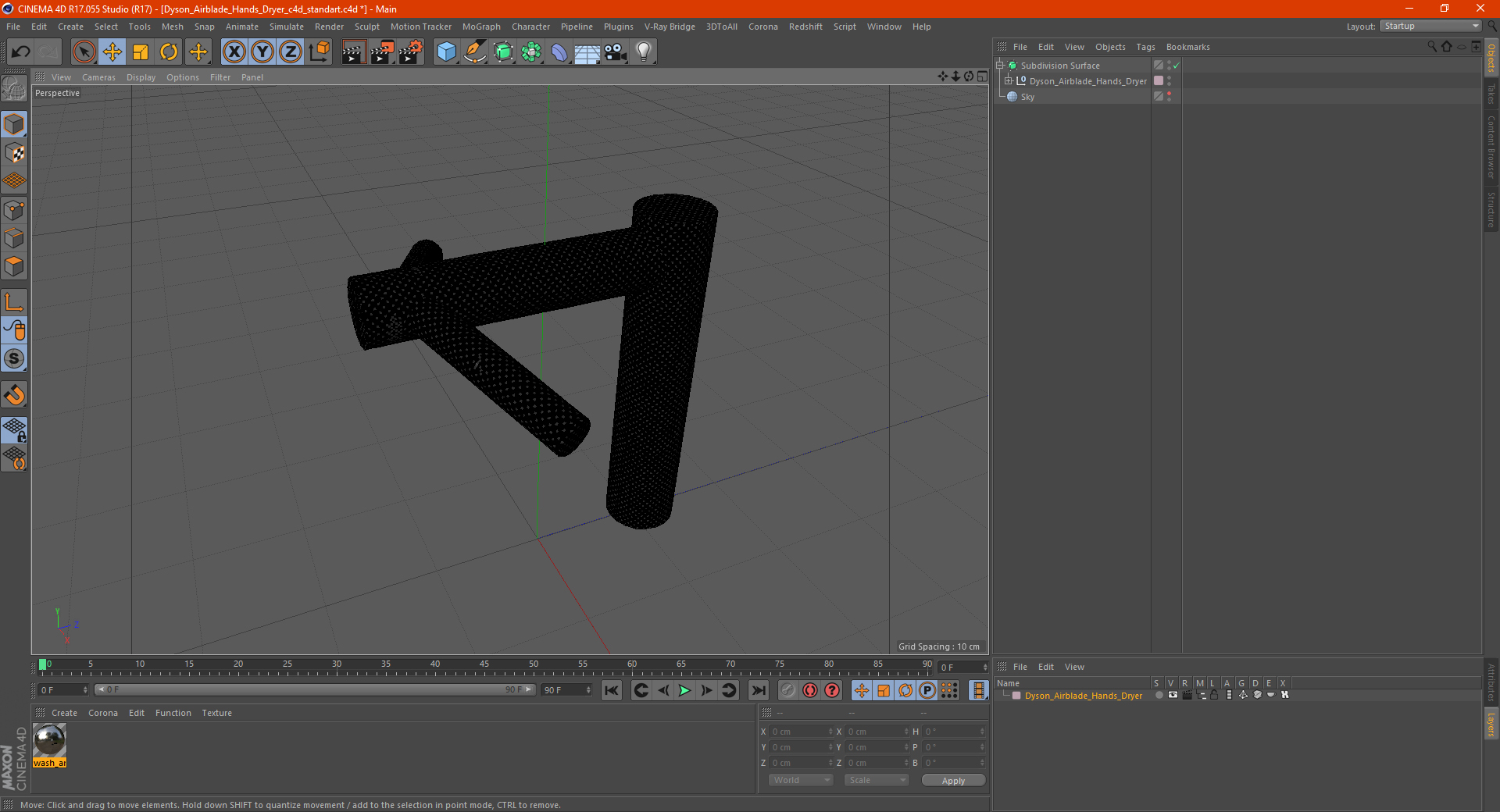The image size is (1500, 812).
Task: Open the deformer Bend icon
Action: point(559,52)
